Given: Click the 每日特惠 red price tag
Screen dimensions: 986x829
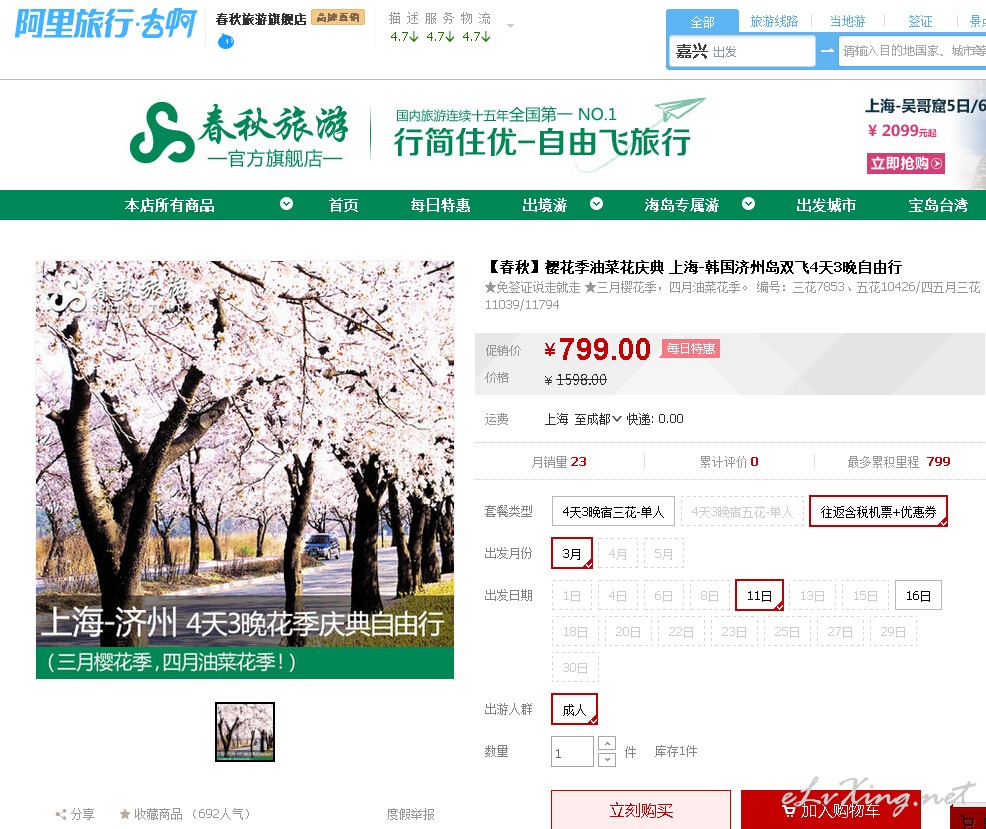Looking at the screenshot, I should pos(690,348).
